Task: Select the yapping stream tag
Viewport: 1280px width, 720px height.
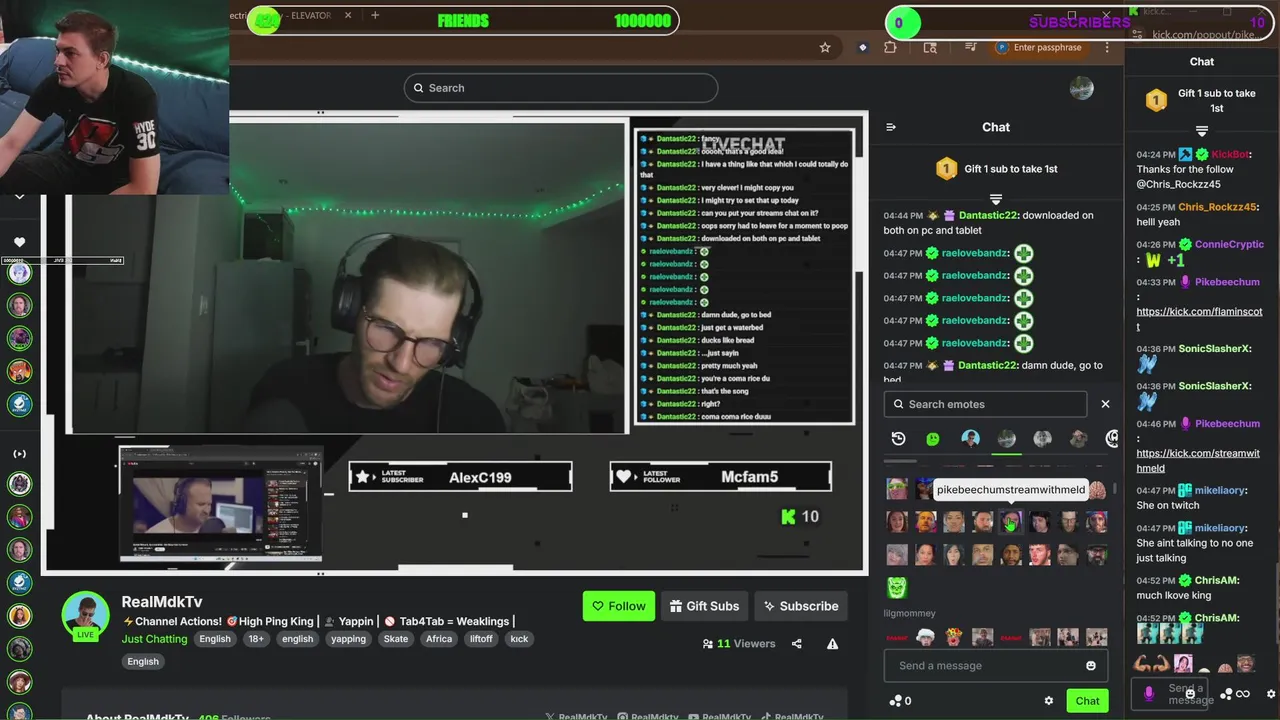Action: coord(348,639)
